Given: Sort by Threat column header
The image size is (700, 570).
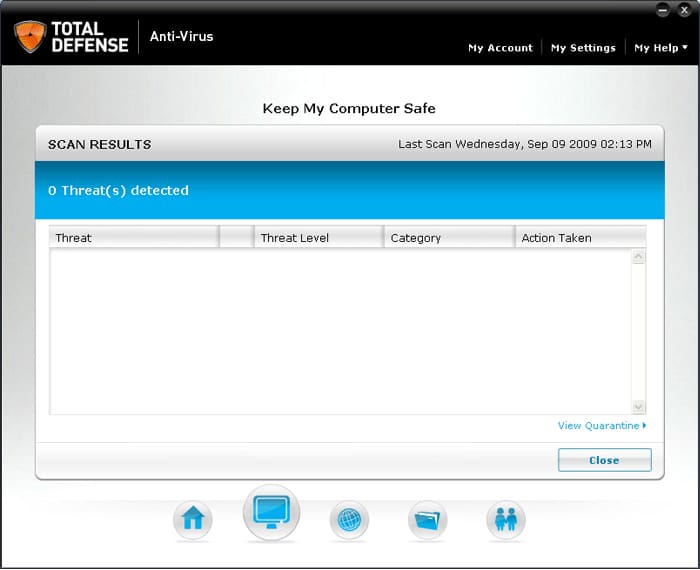Looking at the screenshot, I should click(x=134, y=237).
